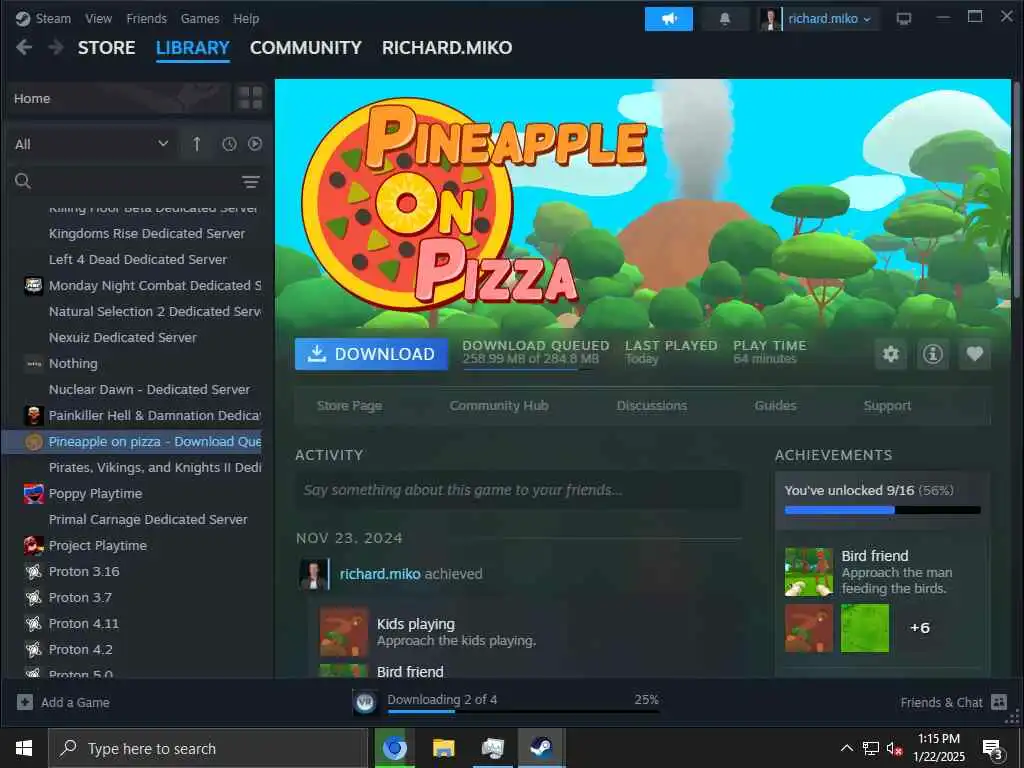Screen dimensions: 1024x768
Task: Show hidden system tray icons chevron
Action: tap(846, 748)
